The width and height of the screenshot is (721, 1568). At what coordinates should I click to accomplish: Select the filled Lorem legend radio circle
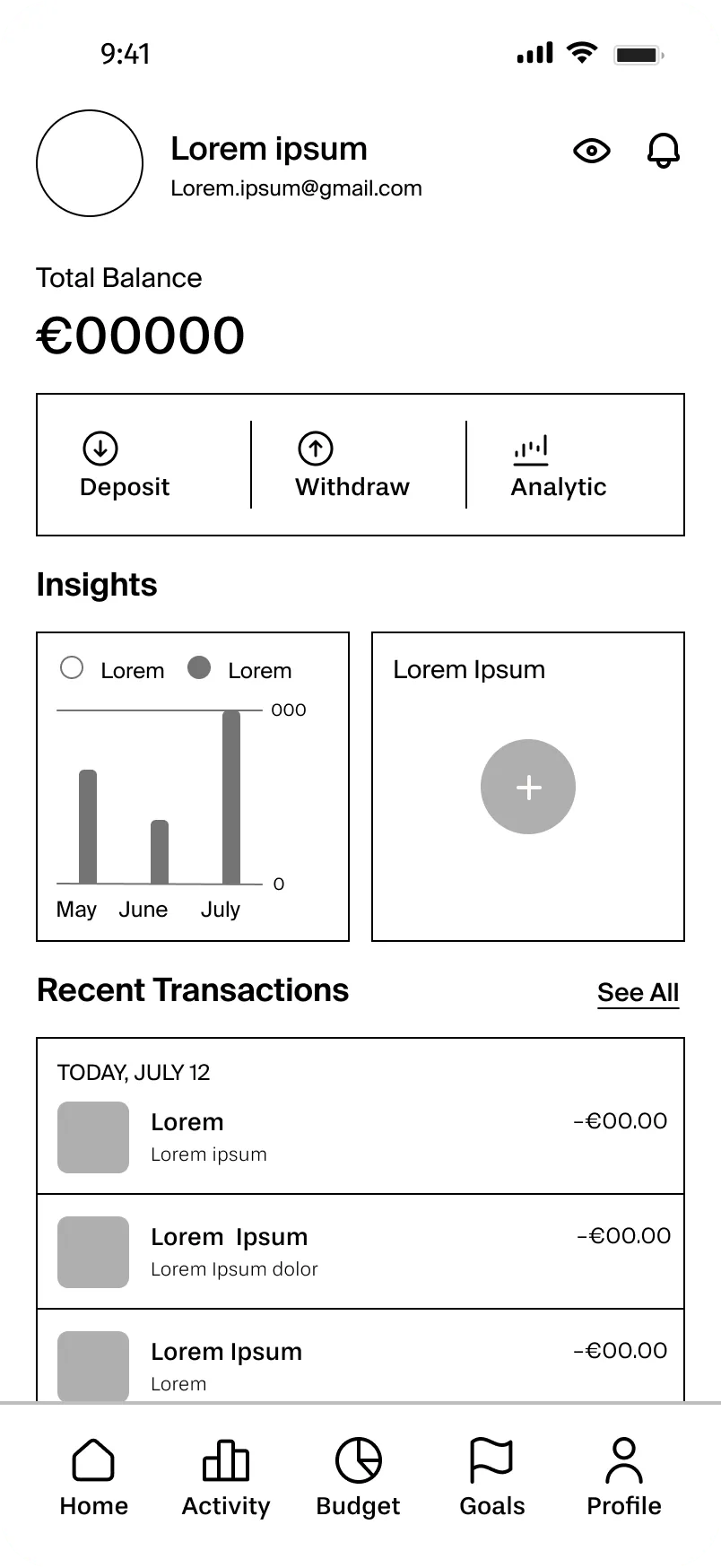pos(199,667)
